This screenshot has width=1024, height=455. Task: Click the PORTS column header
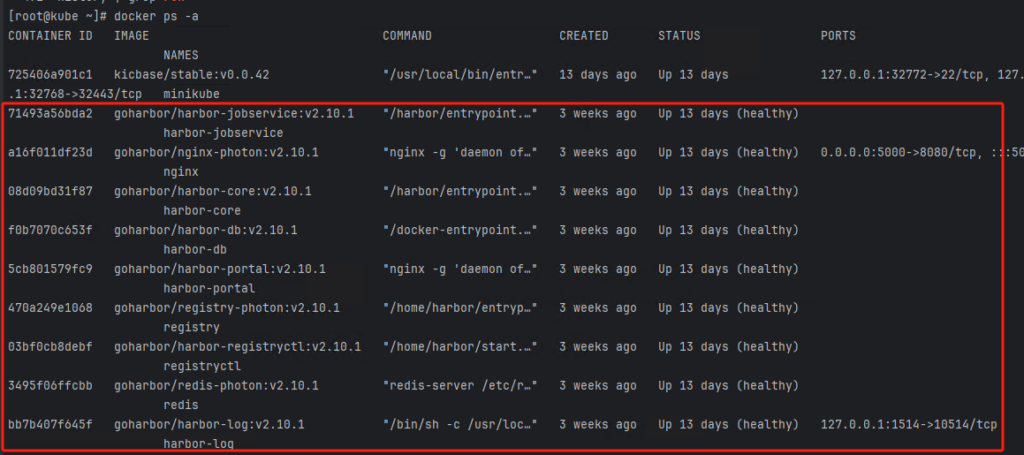(838, 36)
